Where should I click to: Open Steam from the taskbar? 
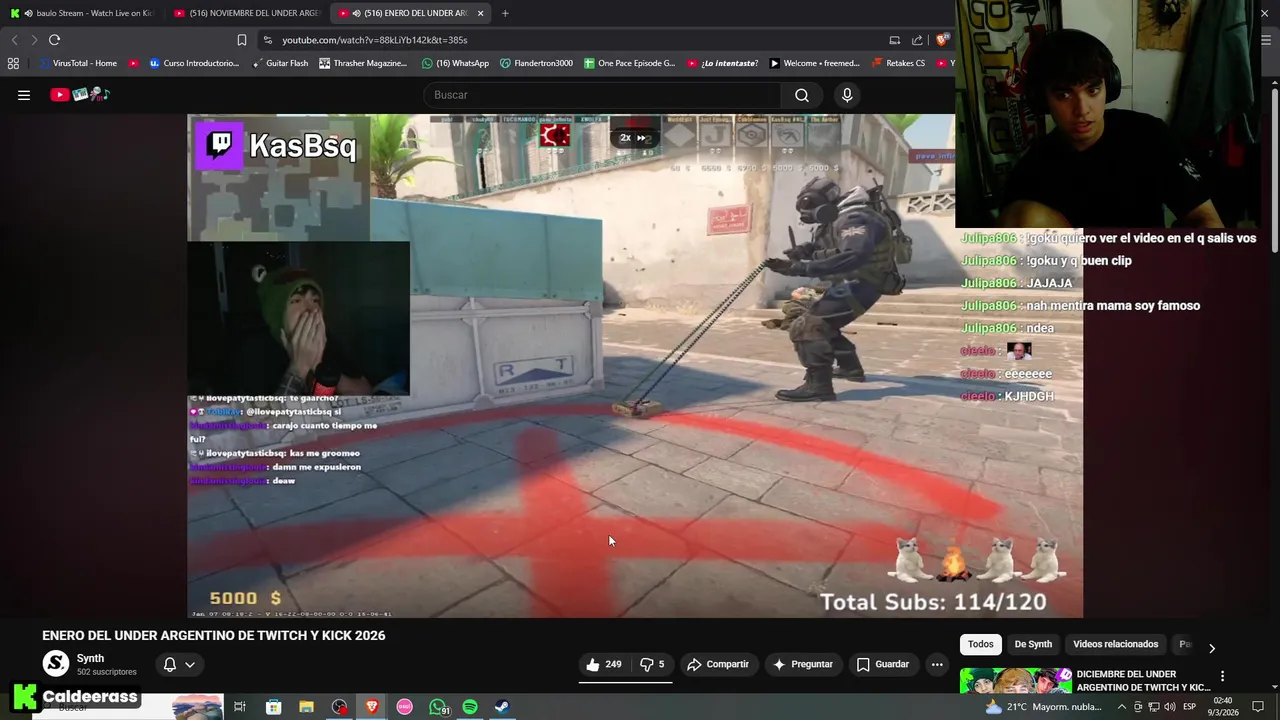pos(502,707)
